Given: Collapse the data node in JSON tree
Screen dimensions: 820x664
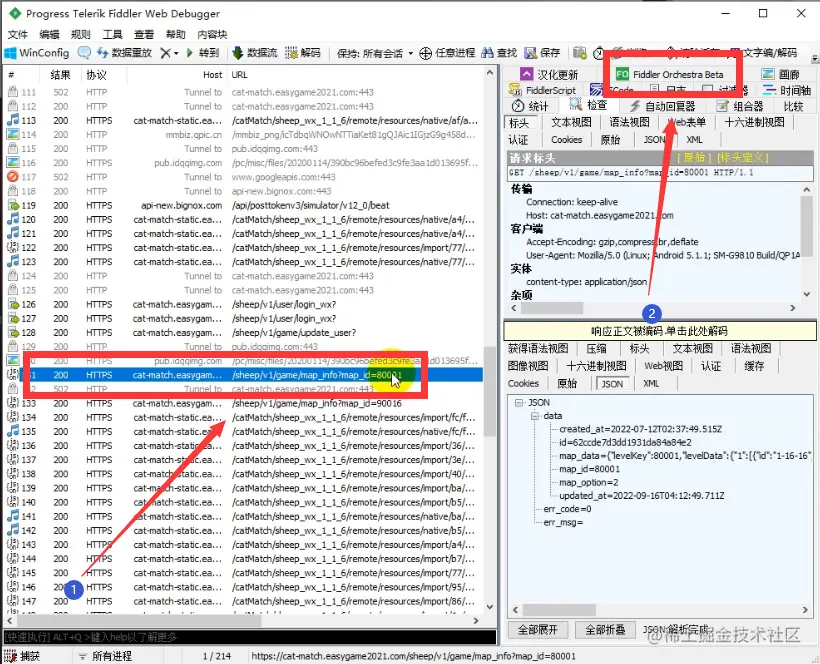Looking at the screenshot, I should (x=535, y=416).
